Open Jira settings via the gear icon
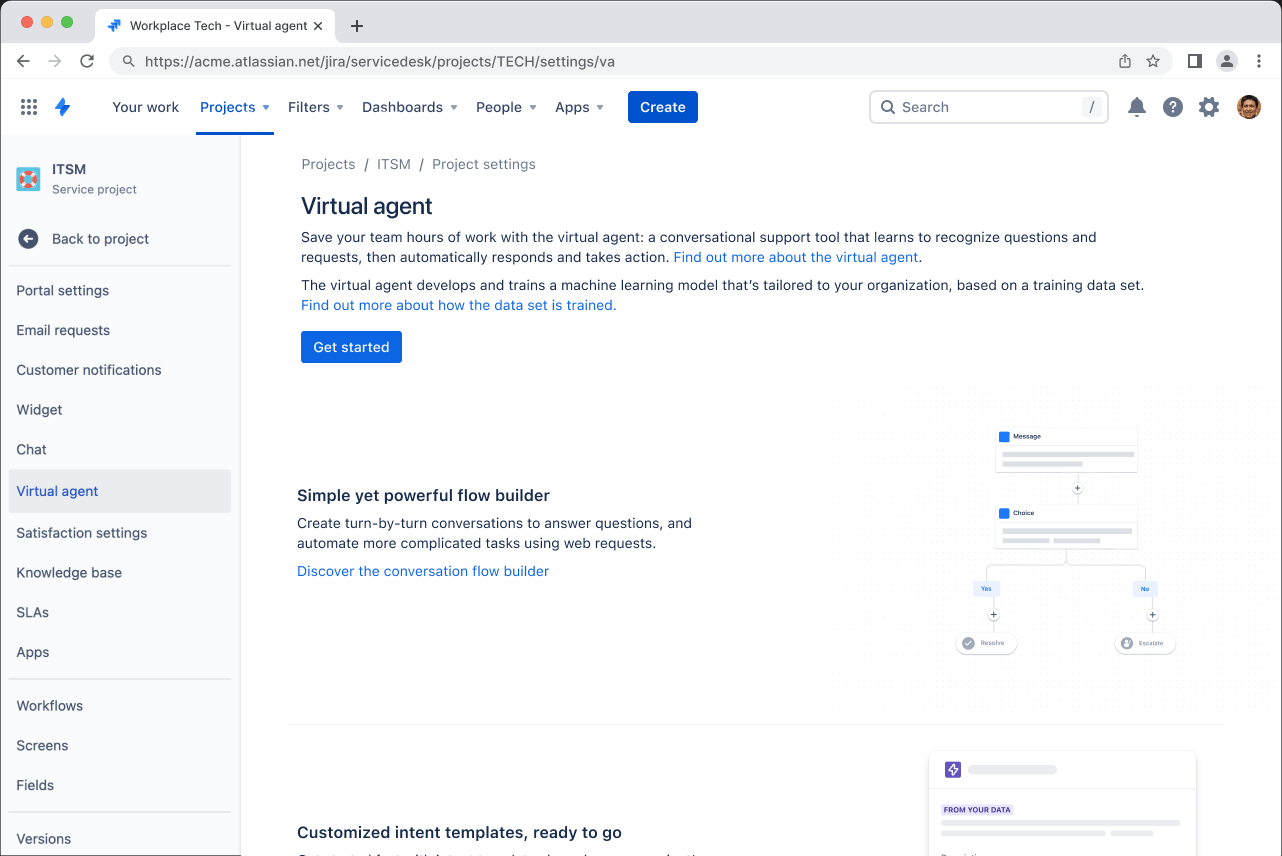Image resolution: width=1282 pixels, height=856 pixels. (1208, 106)
